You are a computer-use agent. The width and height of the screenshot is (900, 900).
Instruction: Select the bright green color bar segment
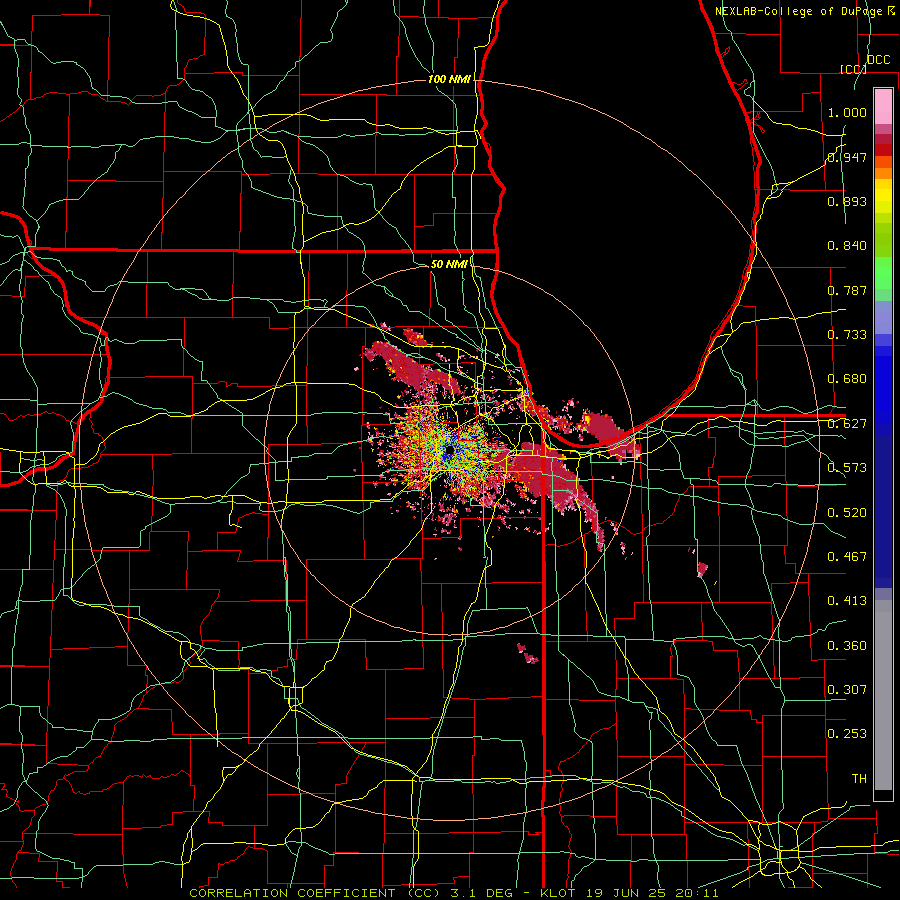883,273
